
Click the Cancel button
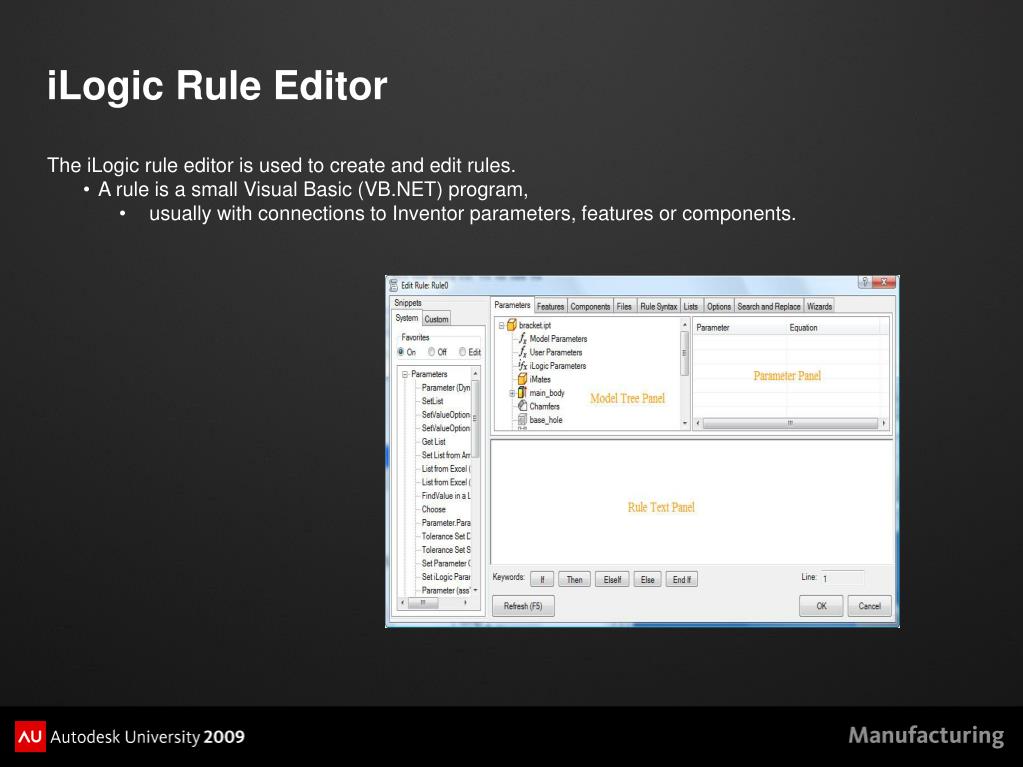tap(869, 606)
